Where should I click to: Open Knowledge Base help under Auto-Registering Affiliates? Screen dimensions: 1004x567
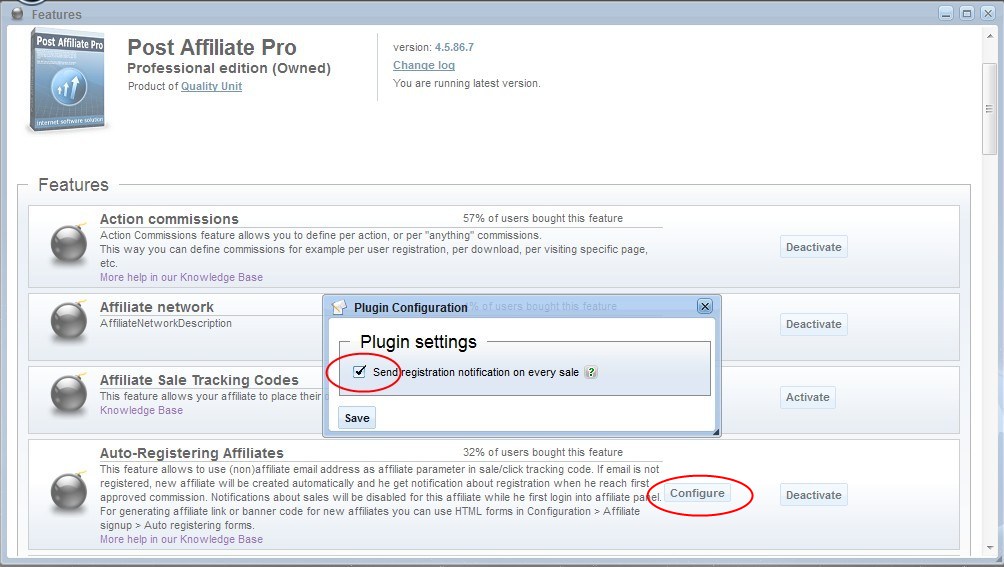pyautogui.click(x=181, y=539)
